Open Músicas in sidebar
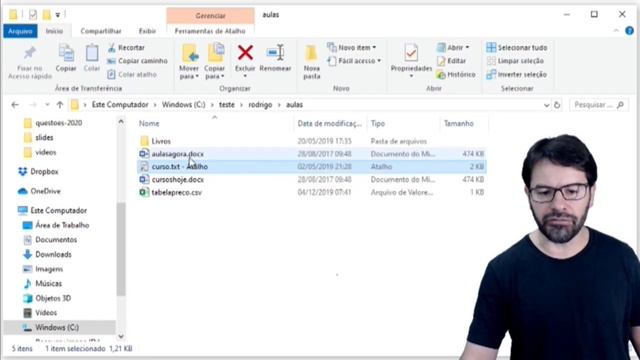 pyautogui.click(x=49, y=284)
